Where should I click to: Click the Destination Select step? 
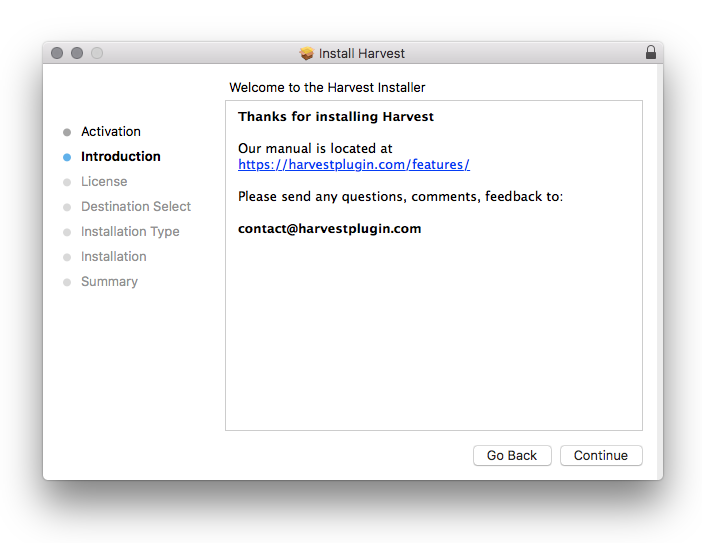[136, 207]
